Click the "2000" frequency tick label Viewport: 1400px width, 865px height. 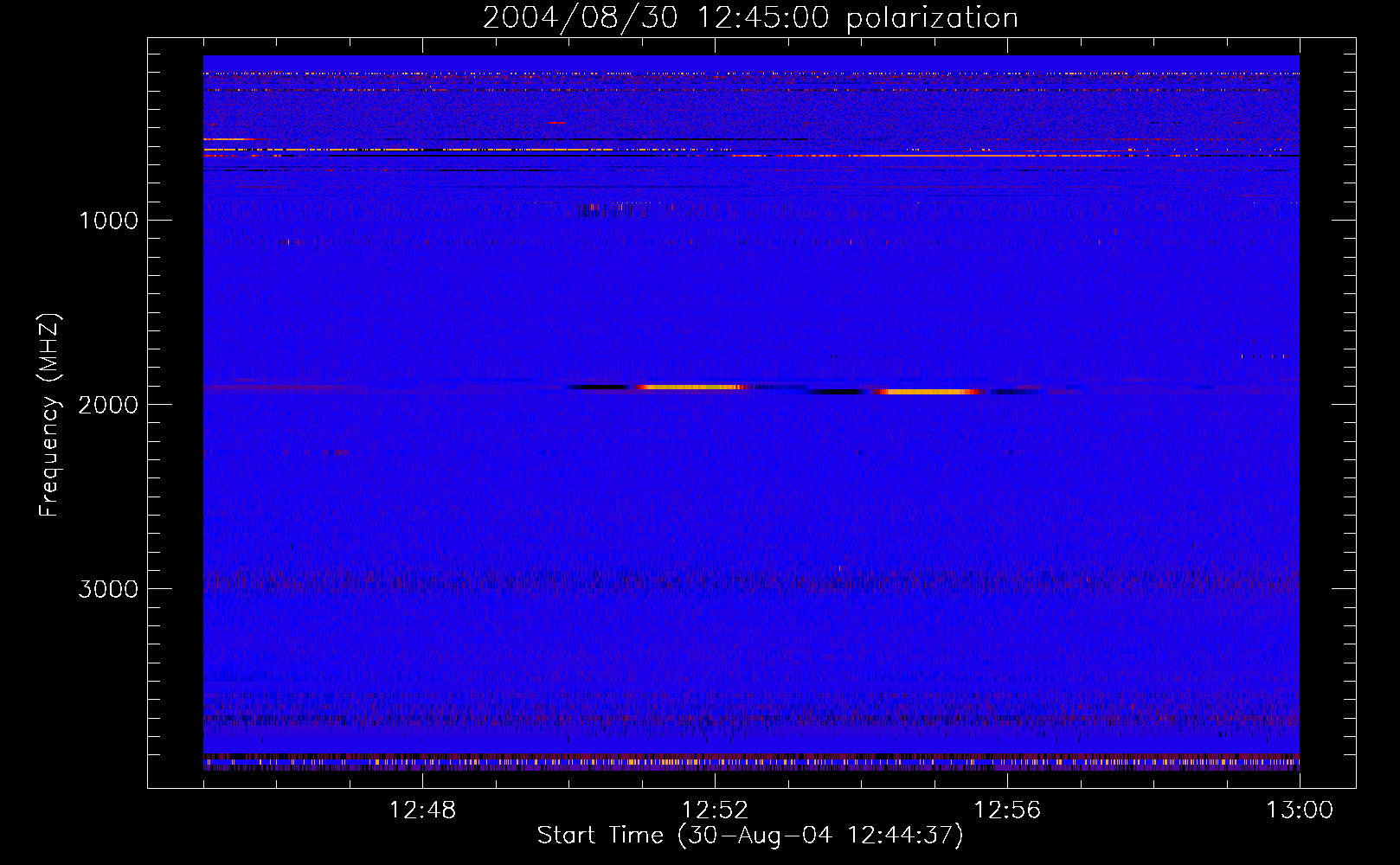coord(108,405)
